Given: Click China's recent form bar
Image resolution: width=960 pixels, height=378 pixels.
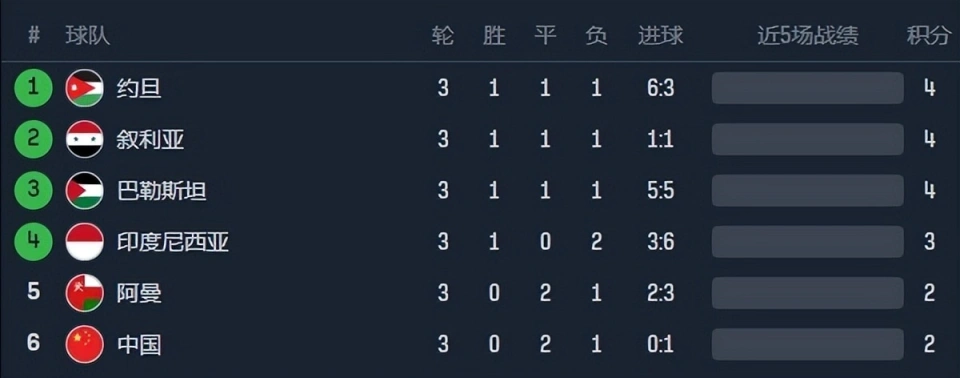Looking at the screenshot, I should coord(808,344).
